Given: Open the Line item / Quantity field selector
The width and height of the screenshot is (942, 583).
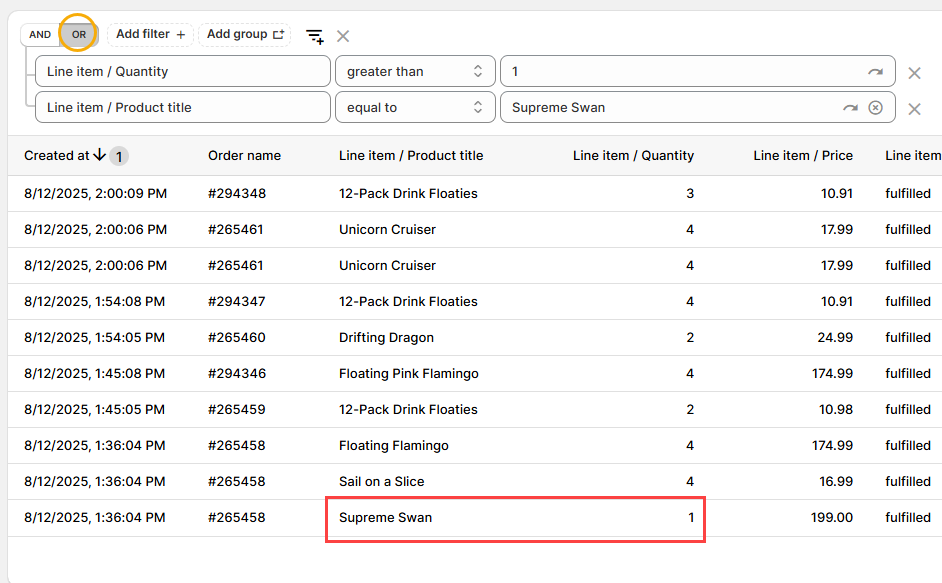Looking at the screenshot, I should tap(182, 72).
